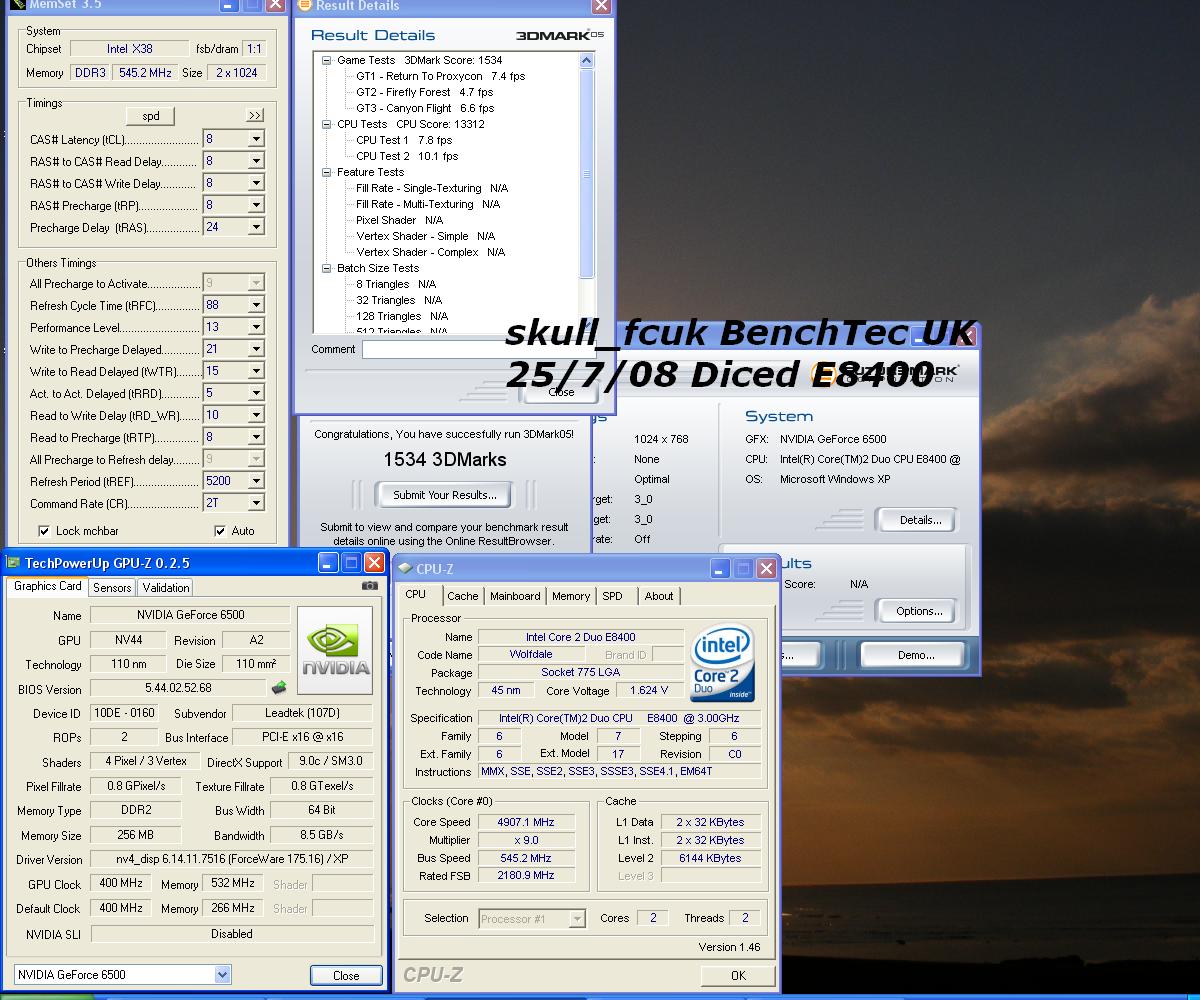Select the CPU Test 2 result row
This screenshot has height=1000, width=1200.
[x=407, y=156]
